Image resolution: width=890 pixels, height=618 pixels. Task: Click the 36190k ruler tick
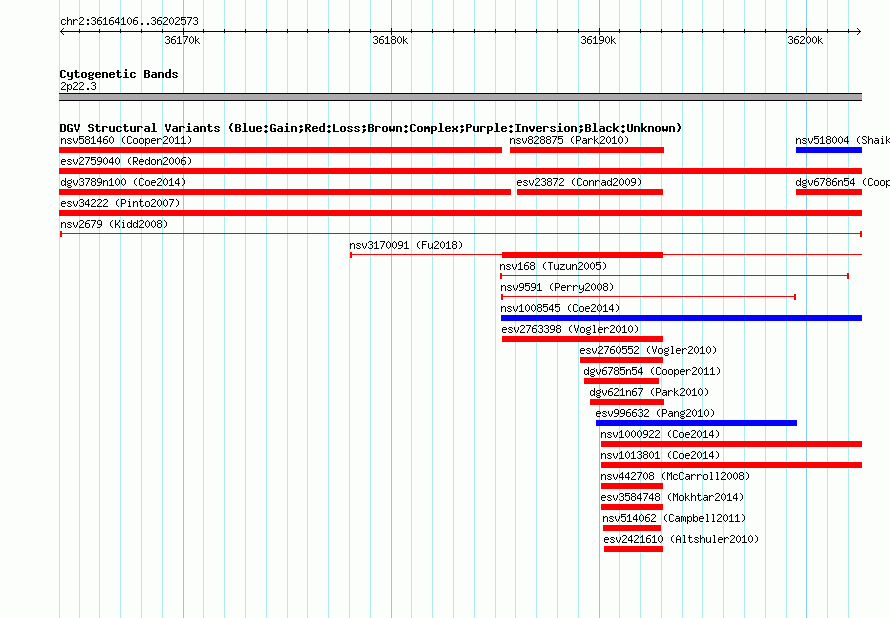tap(598, 40)
